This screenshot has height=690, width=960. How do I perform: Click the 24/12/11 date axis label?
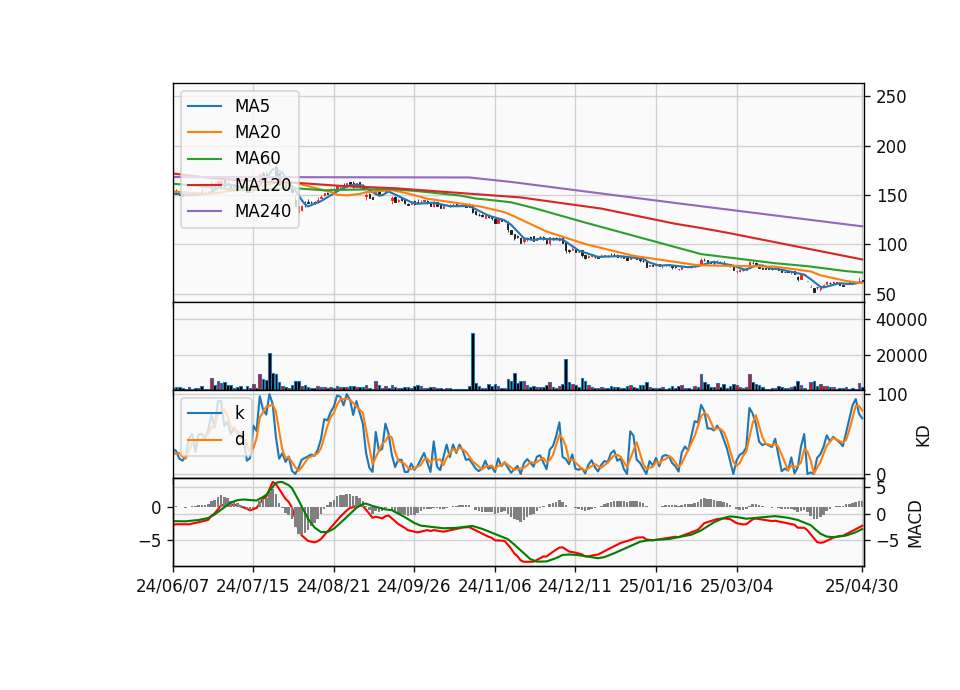point(575,586)
